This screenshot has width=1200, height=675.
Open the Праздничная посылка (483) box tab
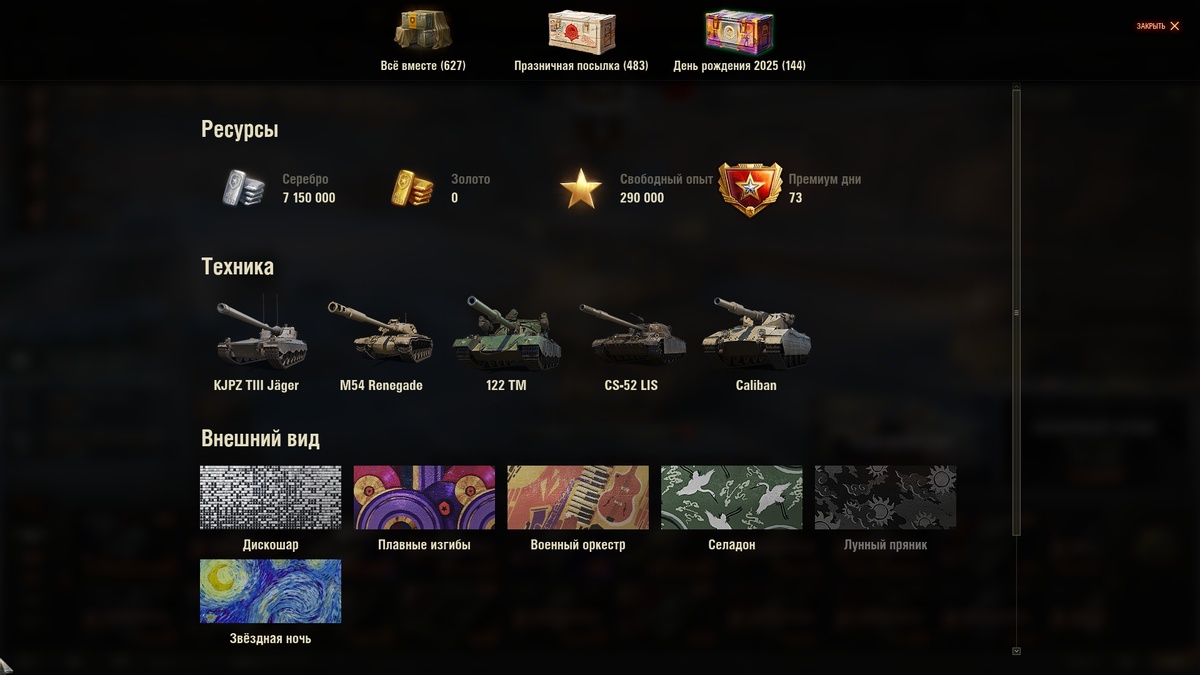581,41
